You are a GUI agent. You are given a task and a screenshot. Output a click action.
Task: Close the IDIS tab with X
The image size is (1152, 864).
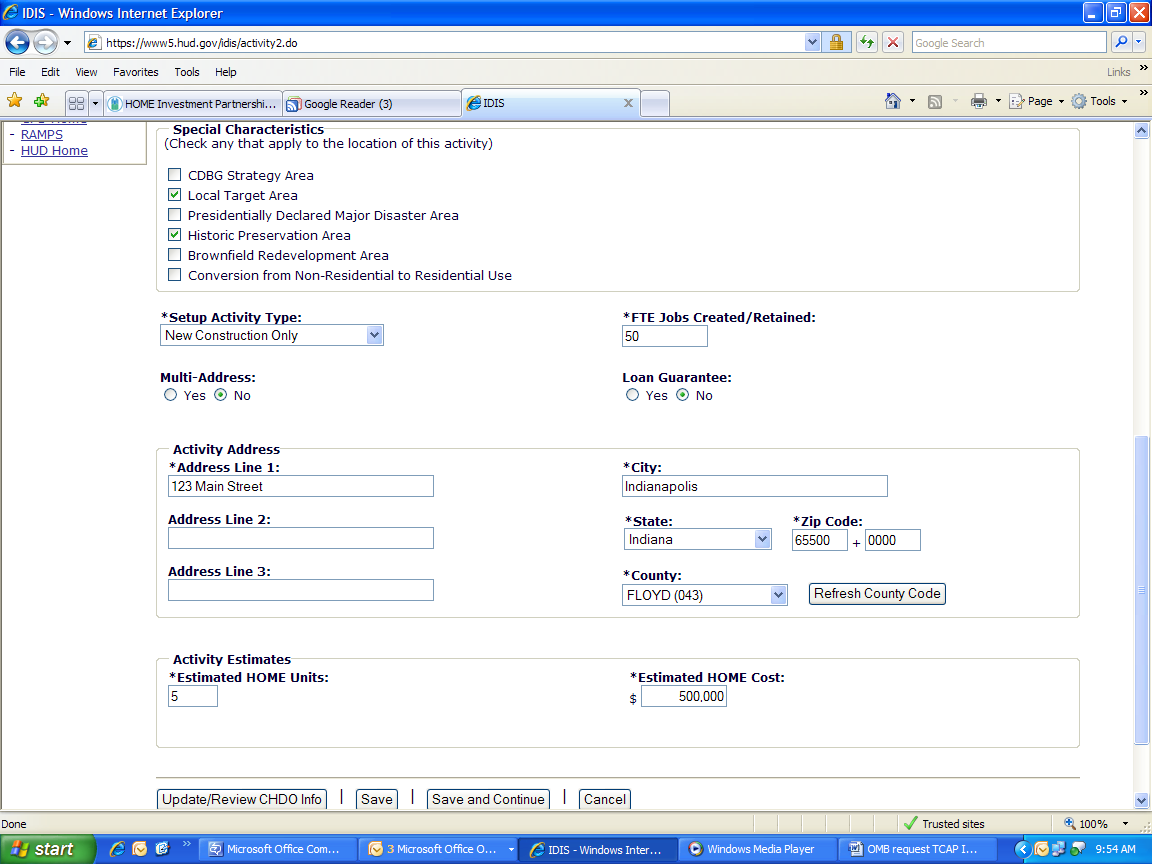[628, 103]
